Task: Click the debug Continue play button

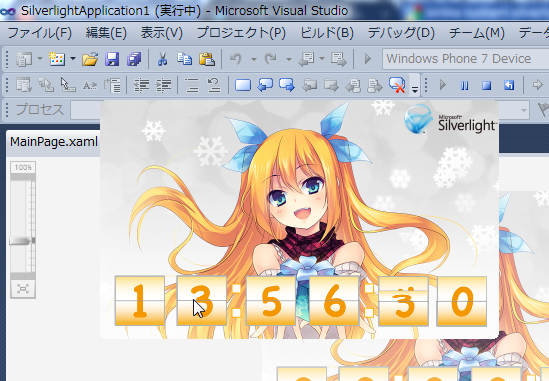Action: [443, 85]
